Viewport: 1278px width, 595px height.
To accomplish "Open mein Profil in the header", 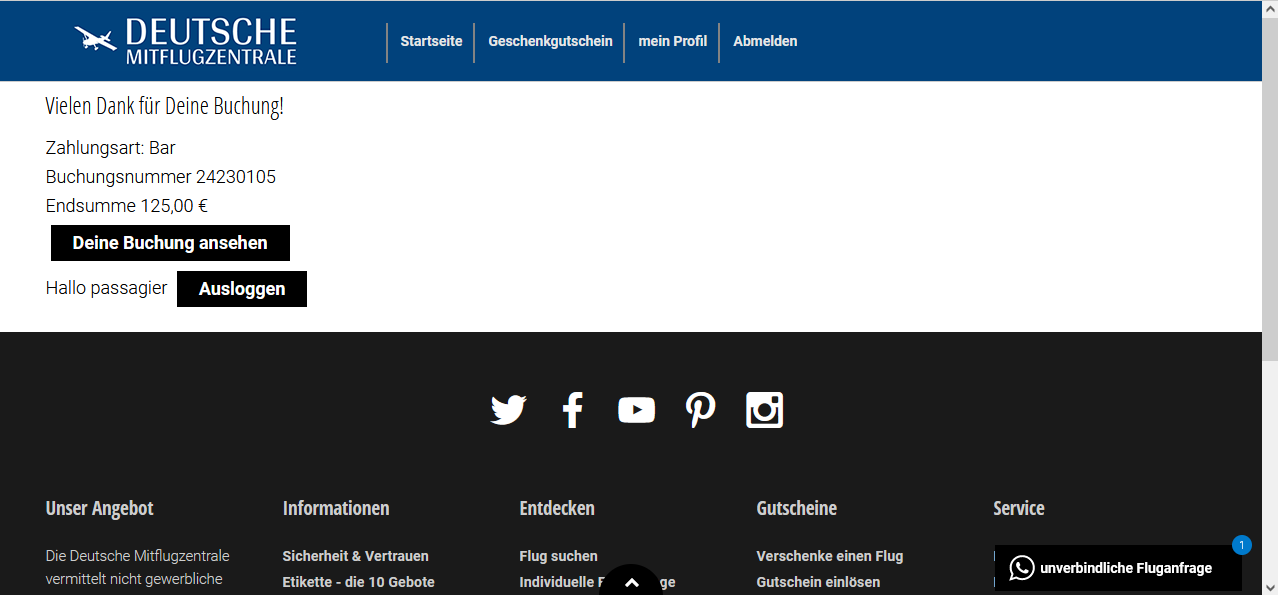I will 672,41.
